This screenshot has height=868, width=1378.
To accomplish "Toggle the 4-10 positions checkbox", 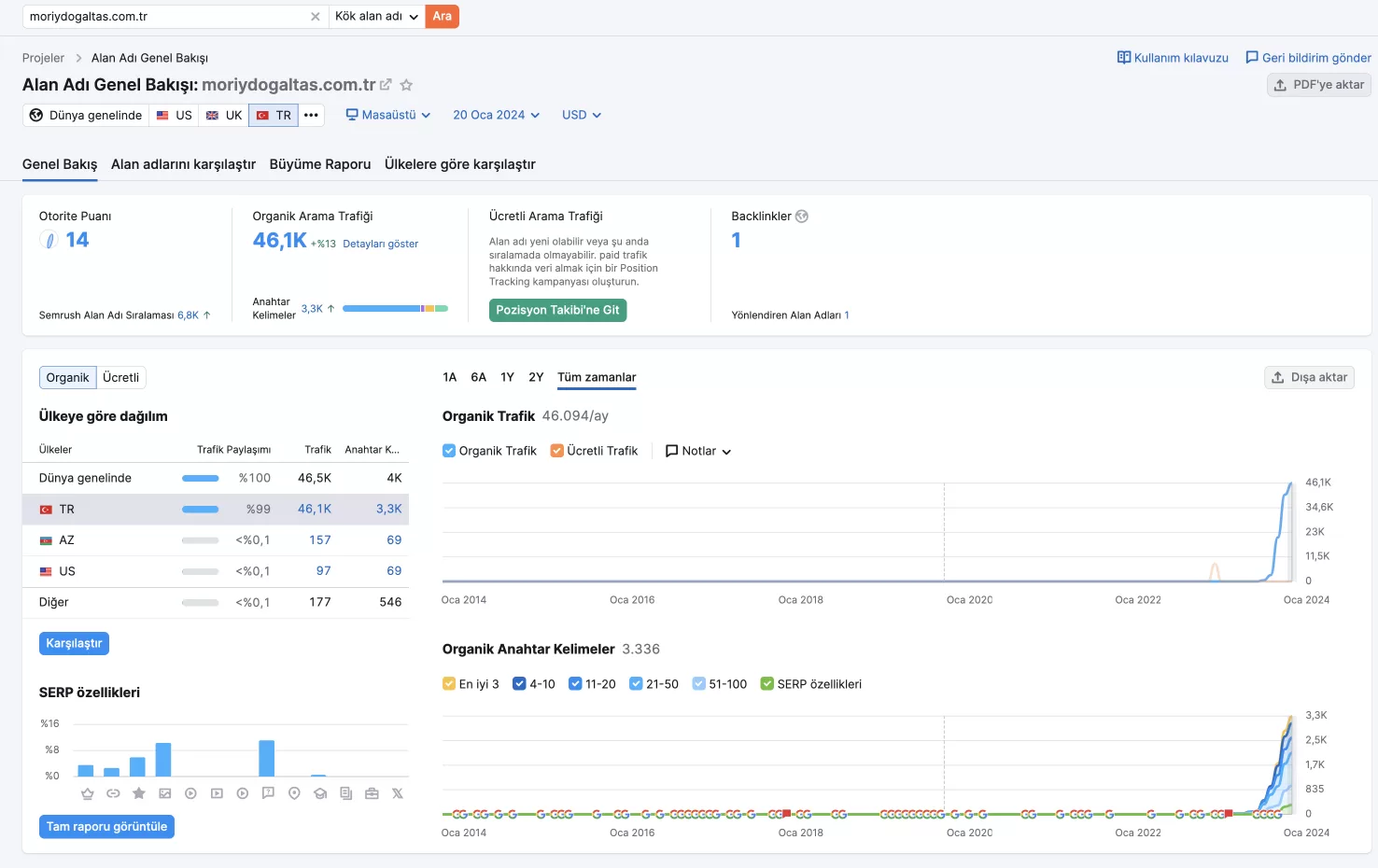I will click(x=520, y=684).
